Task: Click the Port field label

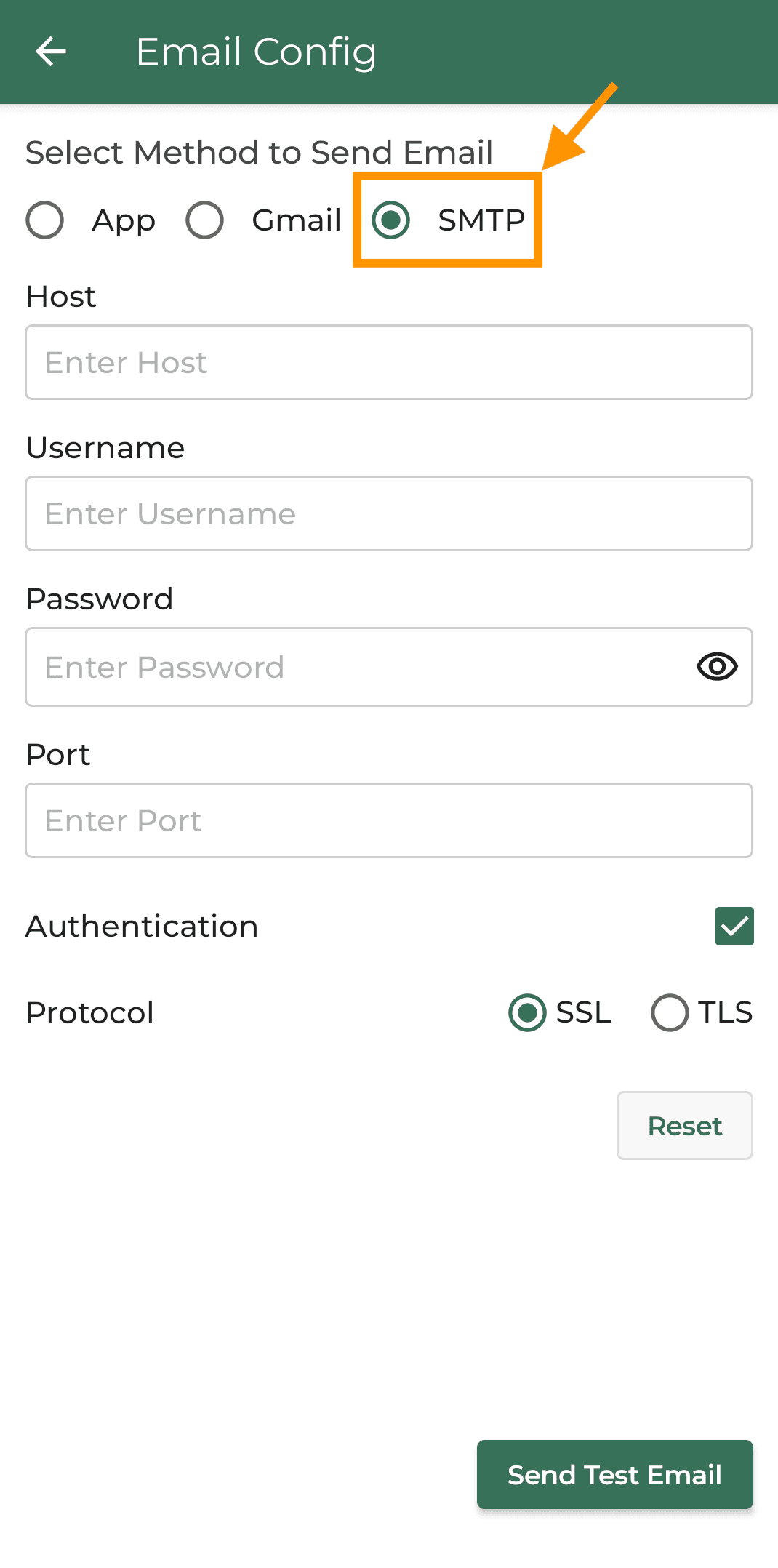Action: [x=57, y=754]
